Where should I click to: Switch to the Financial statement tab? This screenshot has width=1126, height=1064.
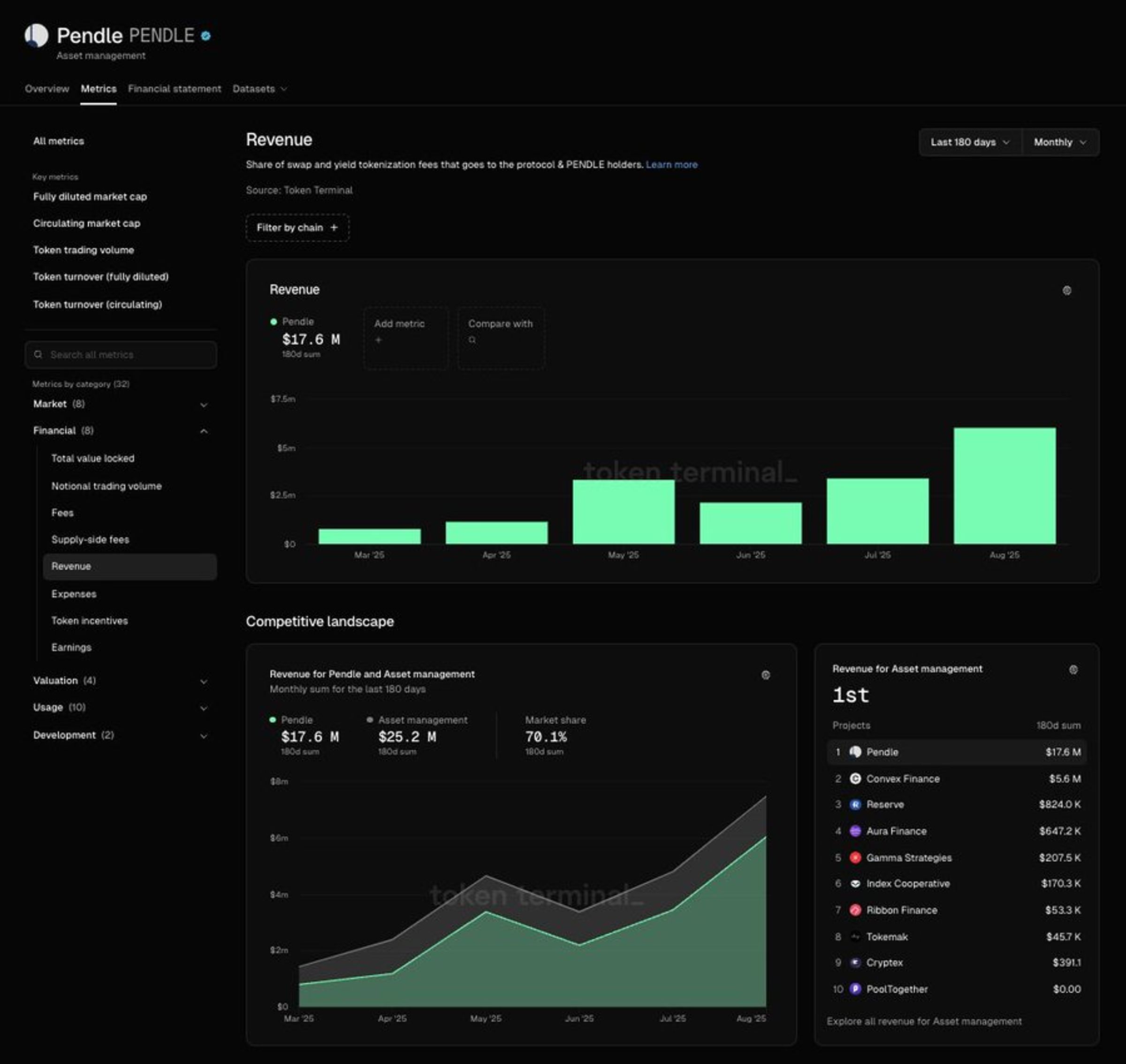pos(175,89)
